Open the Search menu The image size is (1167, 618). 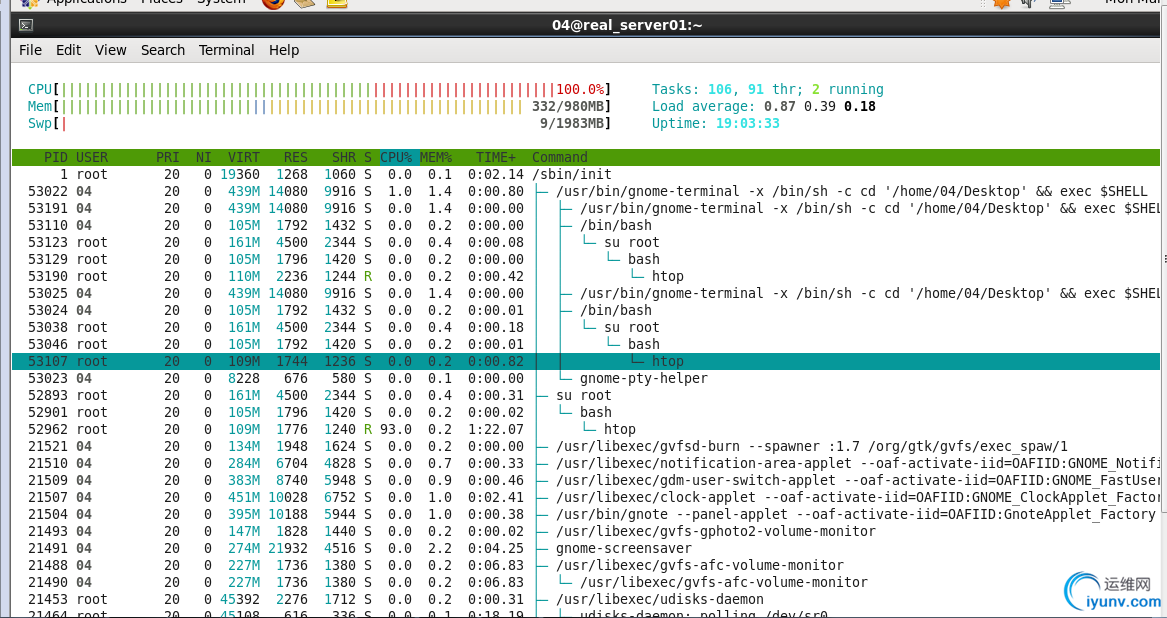pyautogui.click(x=163, y=50)
